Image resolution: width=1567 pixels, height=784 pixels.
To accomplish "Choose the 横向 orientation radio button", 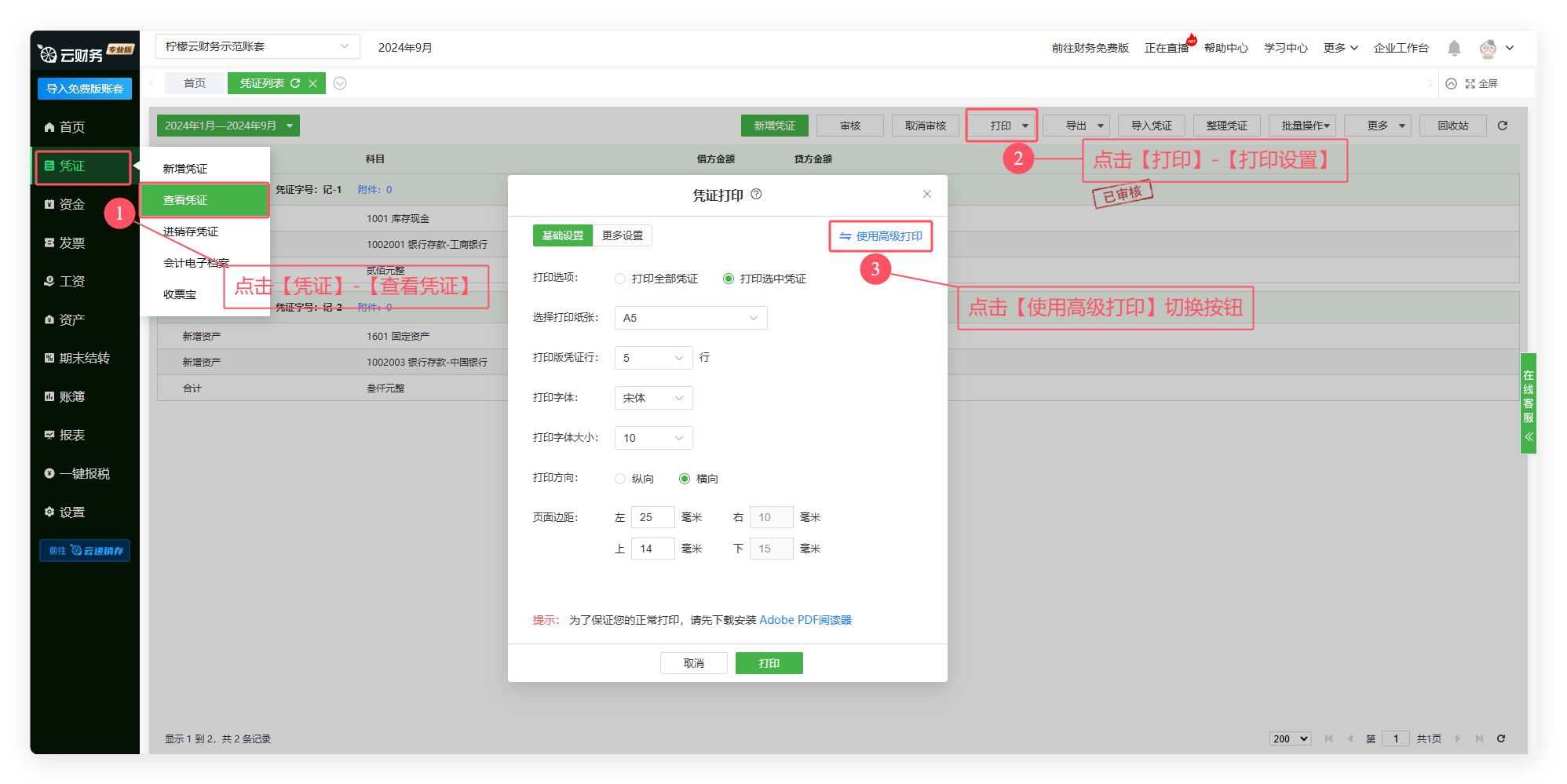I will [685, 479].
